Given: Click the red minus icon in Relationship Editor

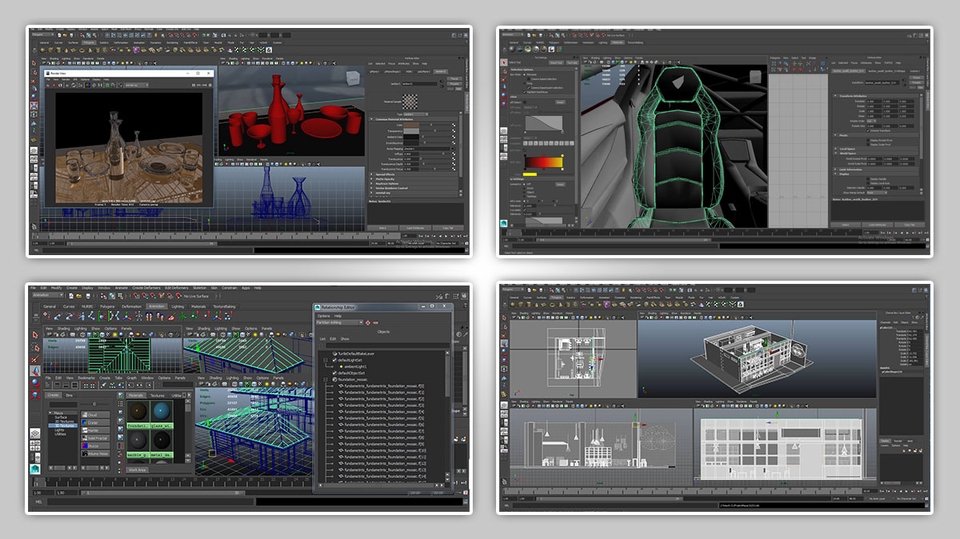Looking at the screenshot, I should pos(376,323).
